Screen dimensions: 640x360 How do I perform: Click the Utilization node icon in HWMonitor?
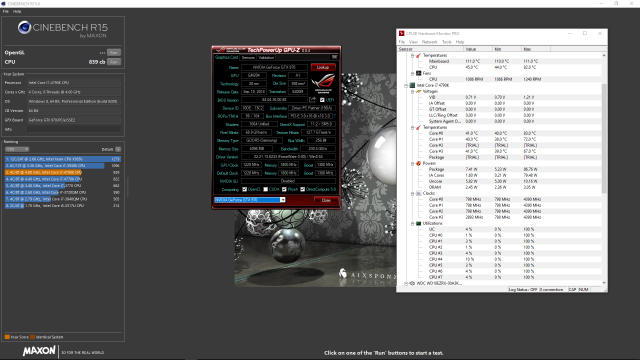click(x=418, y=224)
